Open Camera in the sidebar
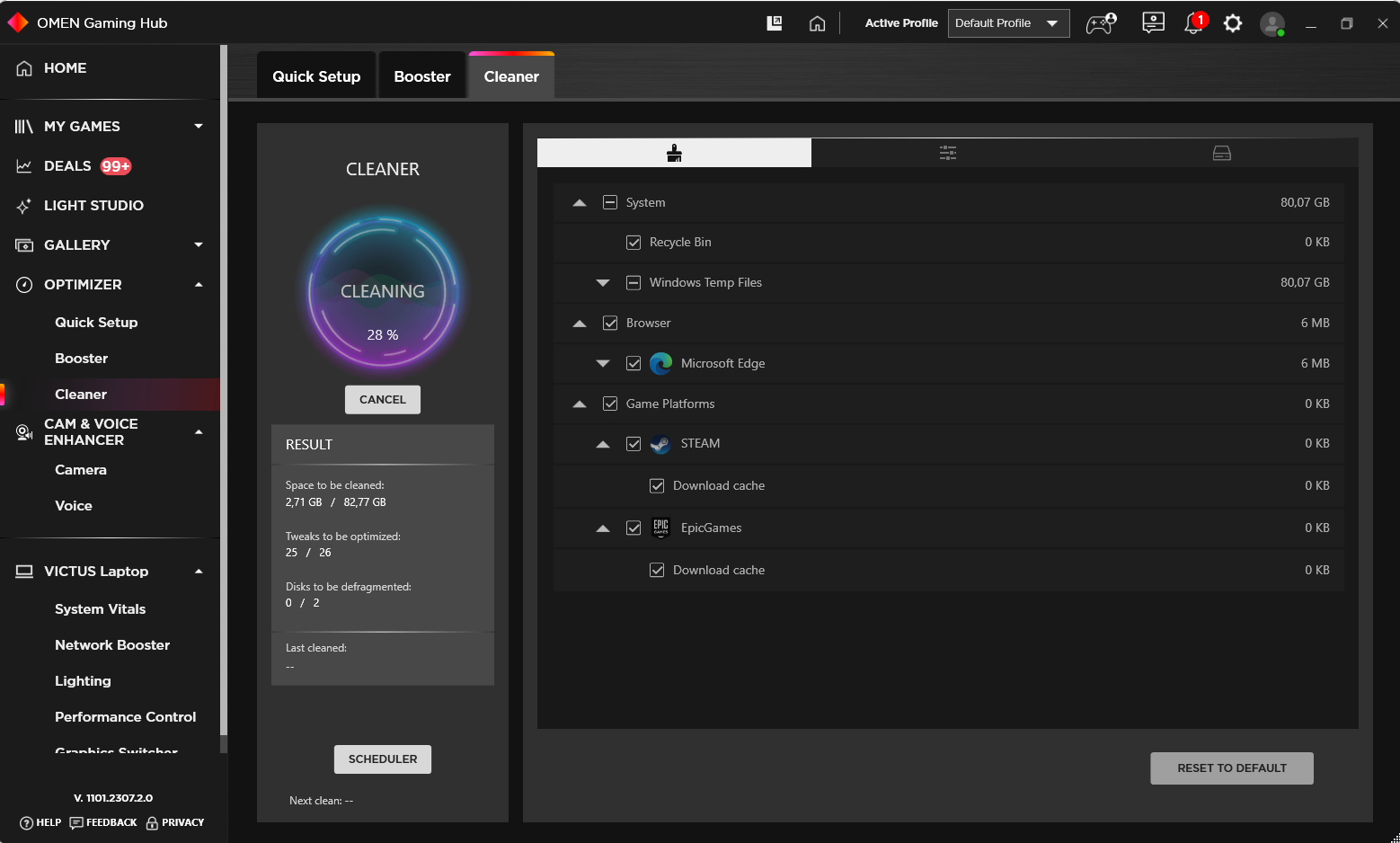Image resolution: width=1400 pixels, height=843 pixels. coord(81,470)
